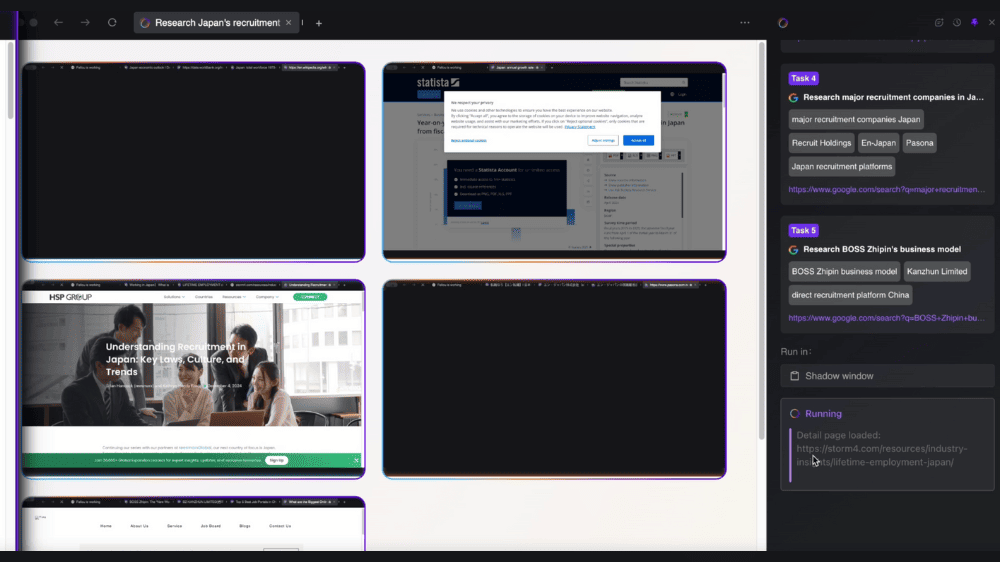Click the green Connect button on the HSP Group page
This screenshot has height=562, width=1000.
[x=310, y=297]
